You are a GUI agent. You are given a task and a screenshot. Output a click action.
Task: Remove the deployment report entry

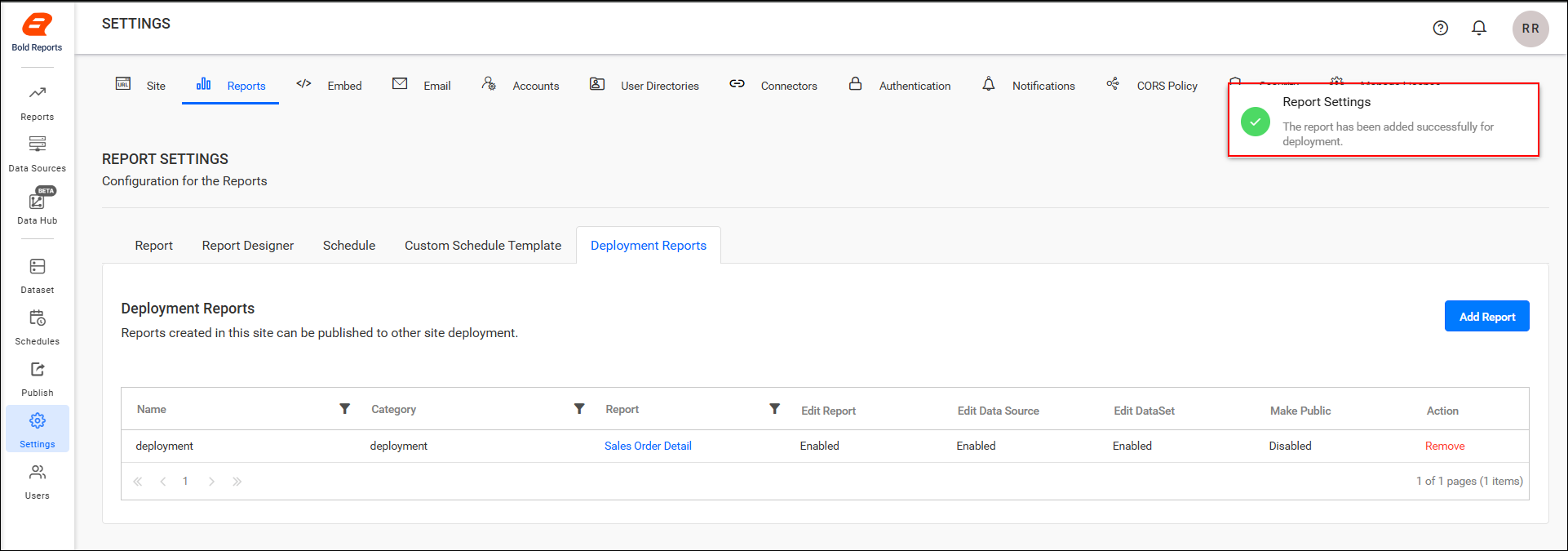point(1445,446)
